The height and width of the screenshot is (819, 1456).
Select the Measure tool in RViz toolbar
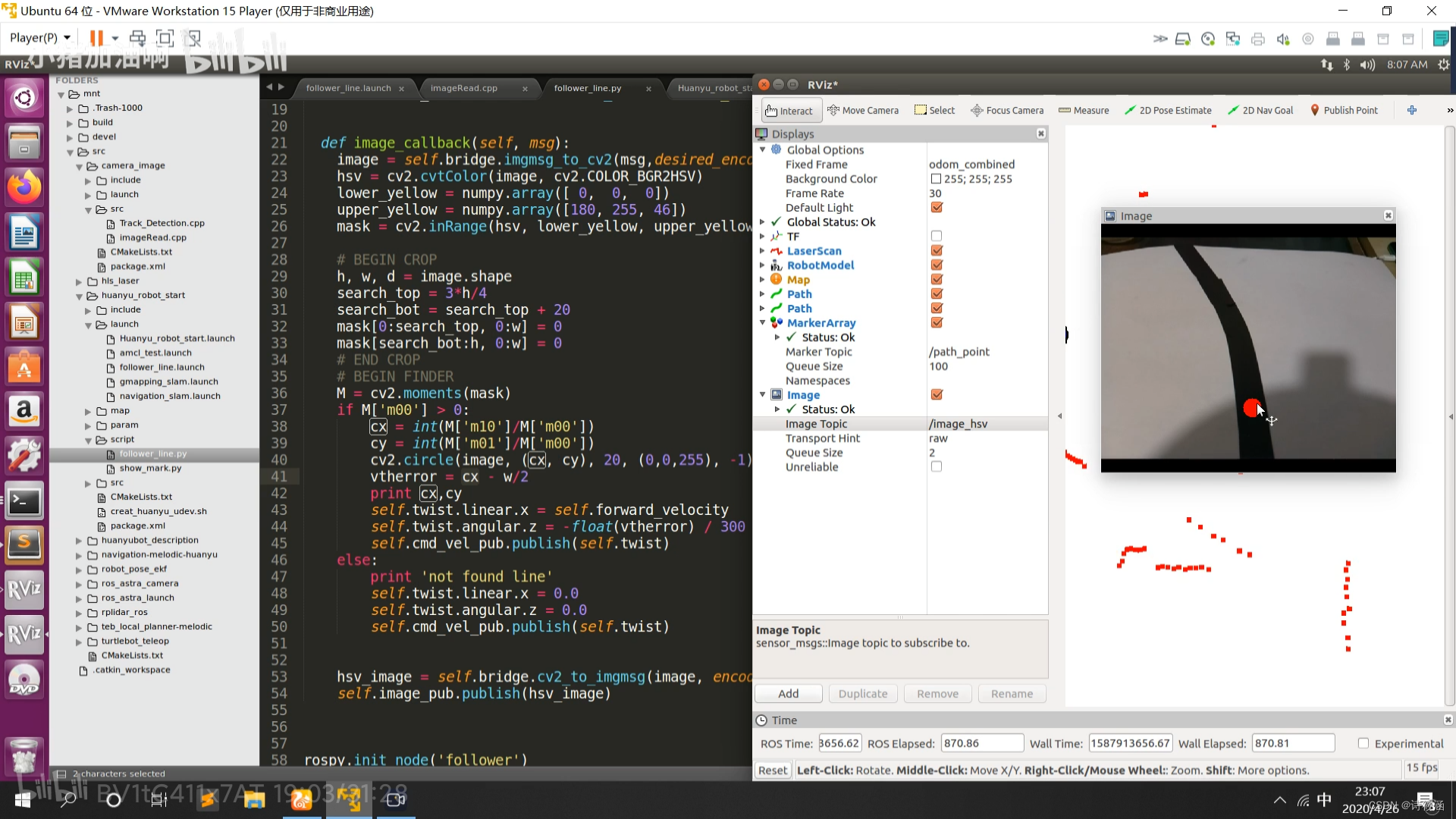[x=1084, y=111]
